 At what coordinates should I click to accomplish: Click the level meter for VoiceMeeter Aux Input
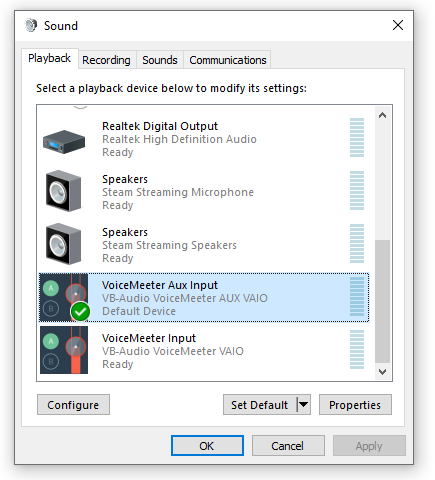pyautogui.click(x=357, y=296)
